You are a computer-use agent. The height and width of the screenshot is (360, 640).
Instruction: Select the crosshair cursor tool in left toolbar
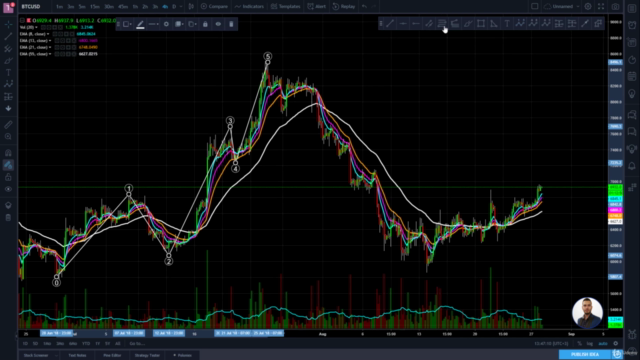pos(8,24)
